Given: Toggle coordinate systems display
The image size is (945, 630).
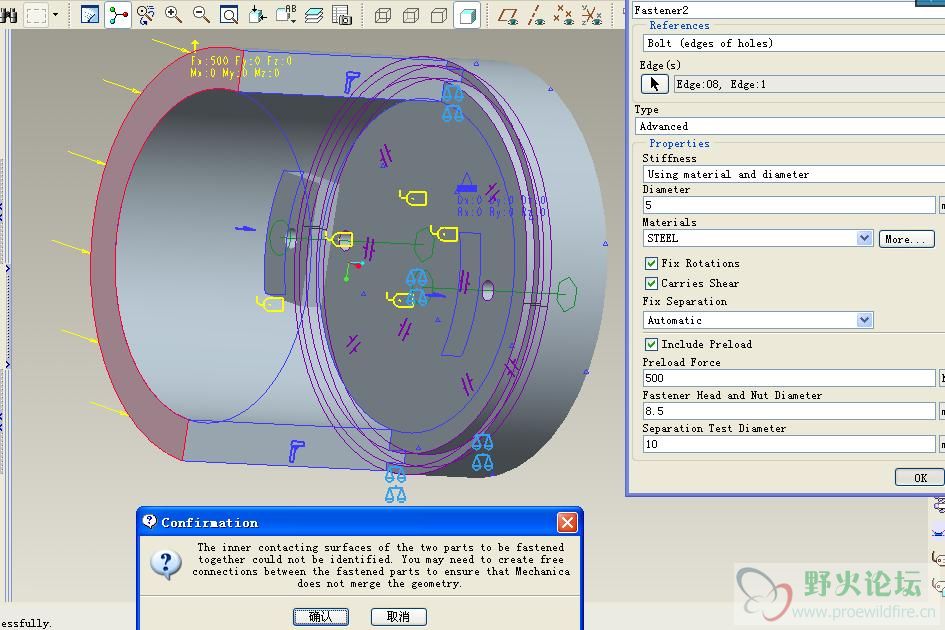Looking at the screenshot, I should [591, 15].
